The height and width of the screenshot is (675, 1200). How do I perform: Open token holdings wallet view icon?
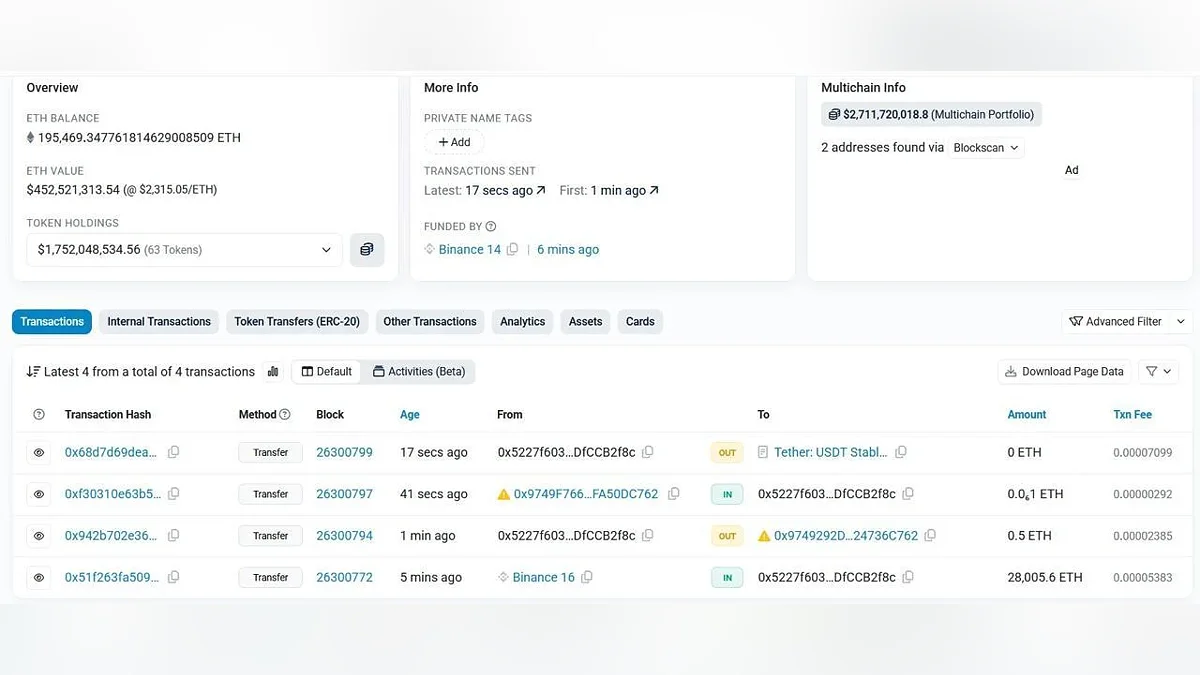[x=367, y=250]
